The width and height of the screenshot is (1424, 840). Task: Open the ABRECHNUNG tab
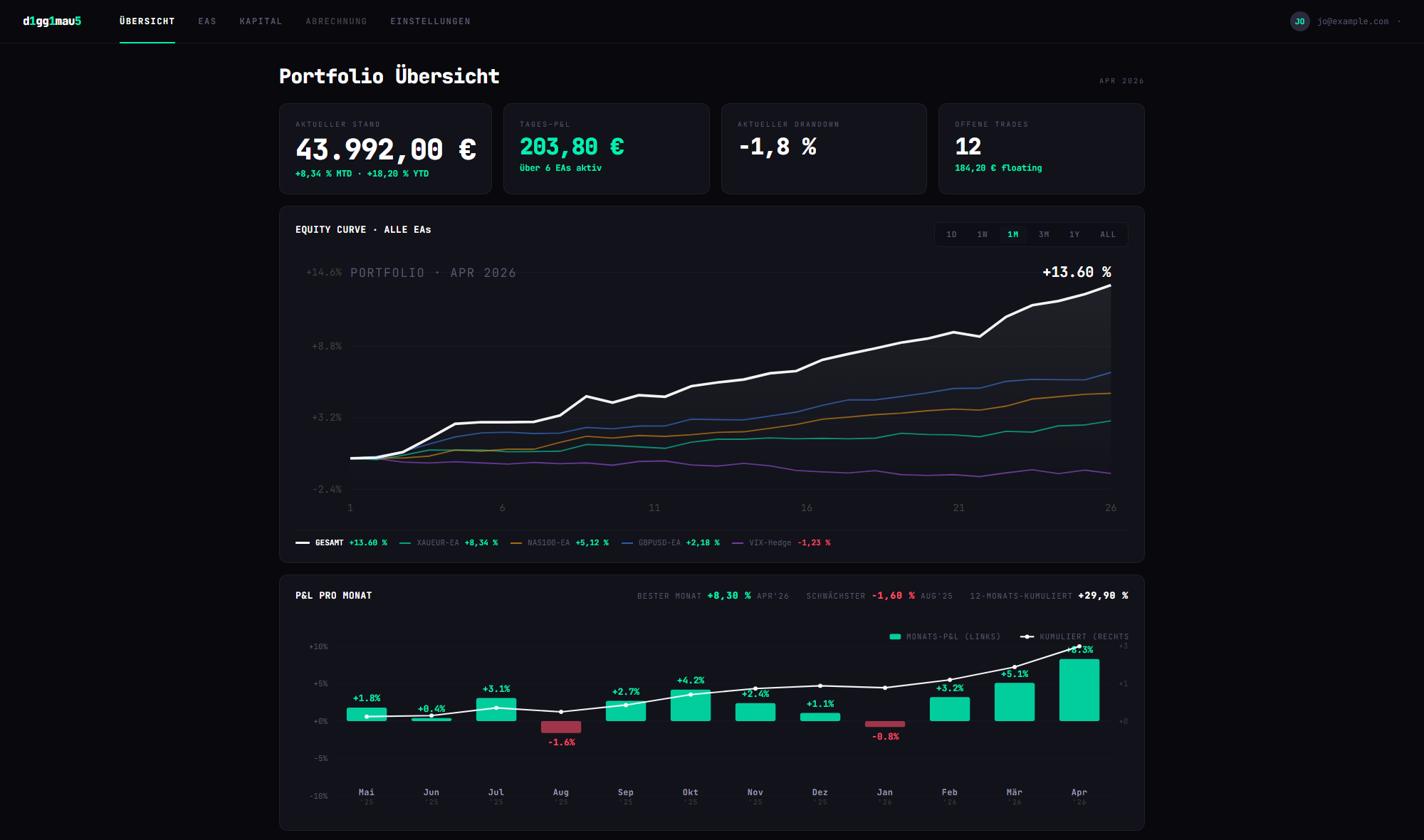336,21
